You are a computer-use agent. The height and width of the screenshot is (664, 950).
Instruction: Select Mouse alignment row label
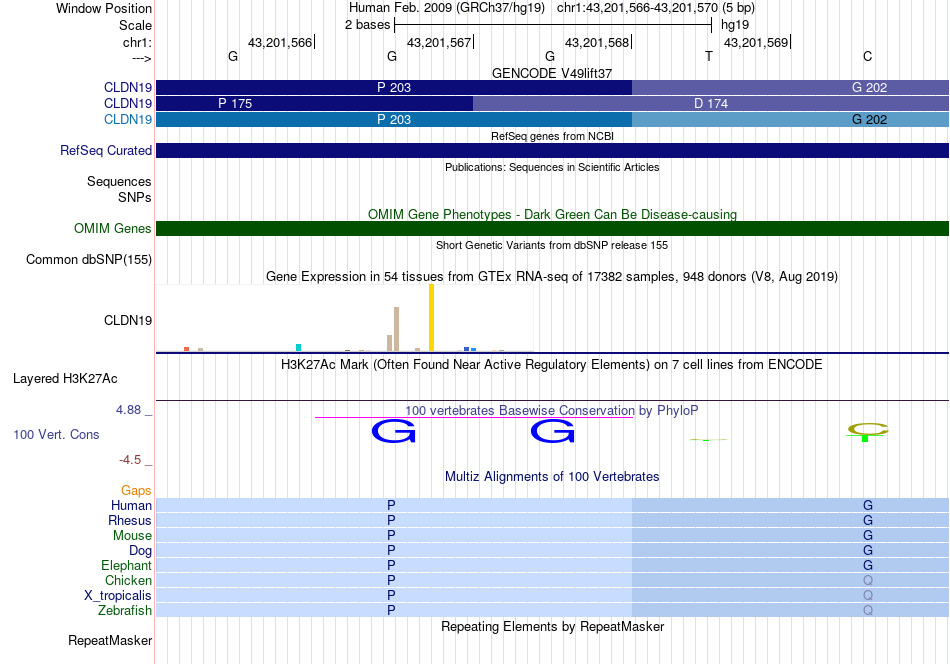132,536
